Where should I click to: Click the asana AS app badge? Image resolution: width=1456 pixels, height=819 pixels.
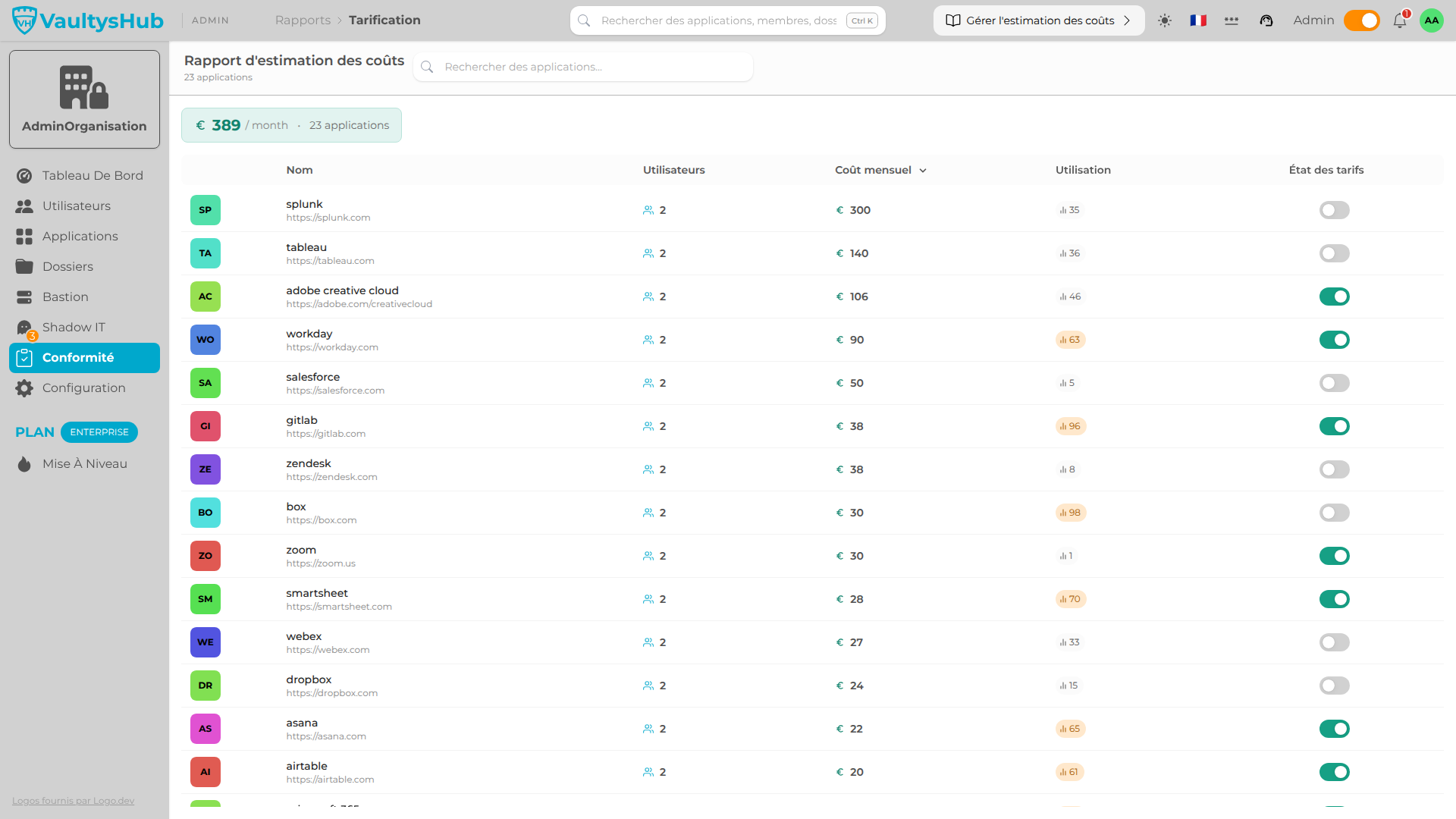pos(206,729)
